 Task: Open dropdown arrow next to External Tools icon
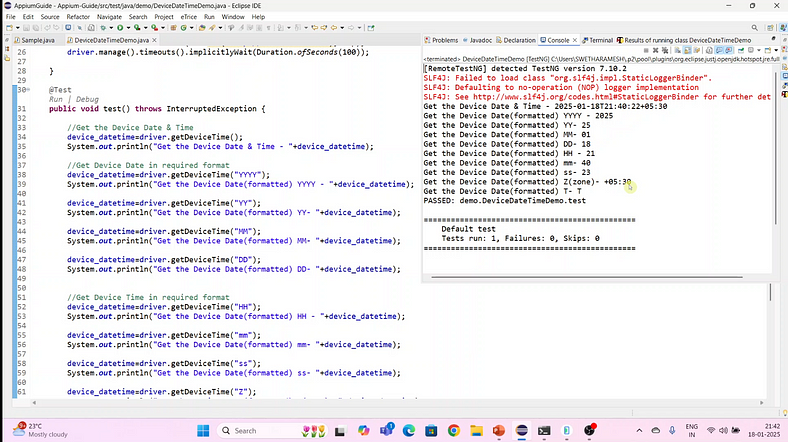pyautogui.click(x=163, y=28)
